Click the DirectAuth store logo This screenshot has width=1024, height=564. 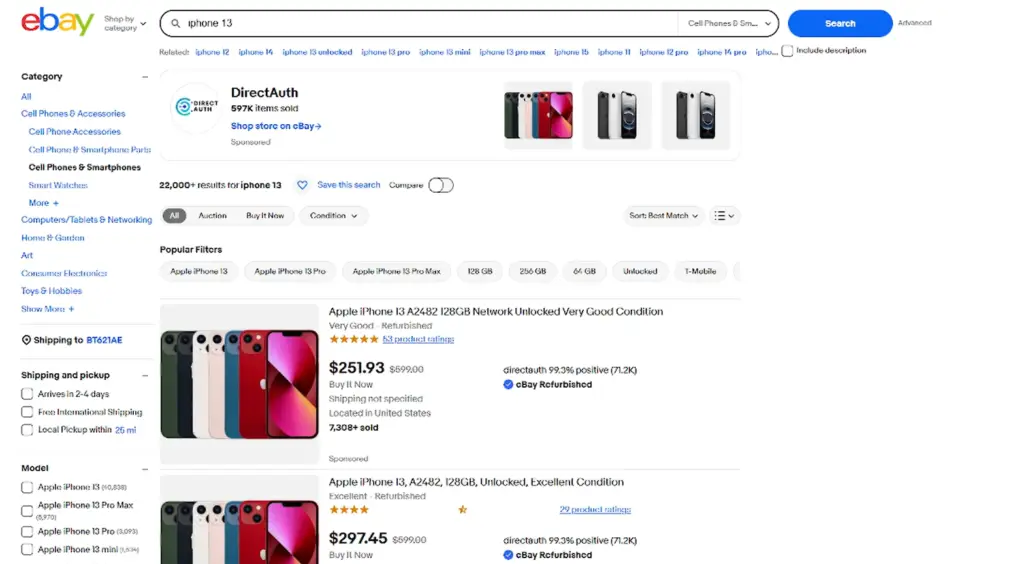tap(196, 107)
